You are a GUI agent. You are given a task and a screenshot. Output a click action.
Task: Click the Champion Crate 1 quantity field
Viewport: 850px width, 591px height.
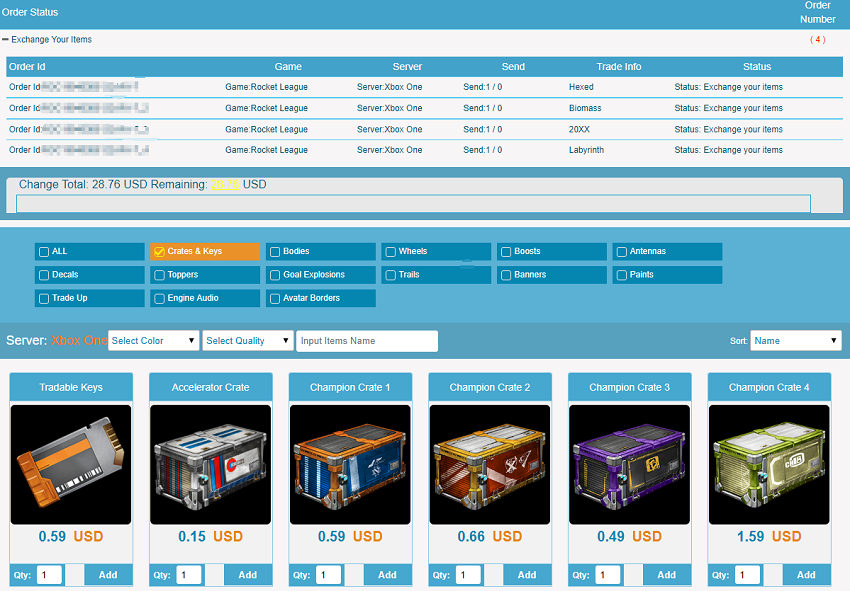click(329, 575)
